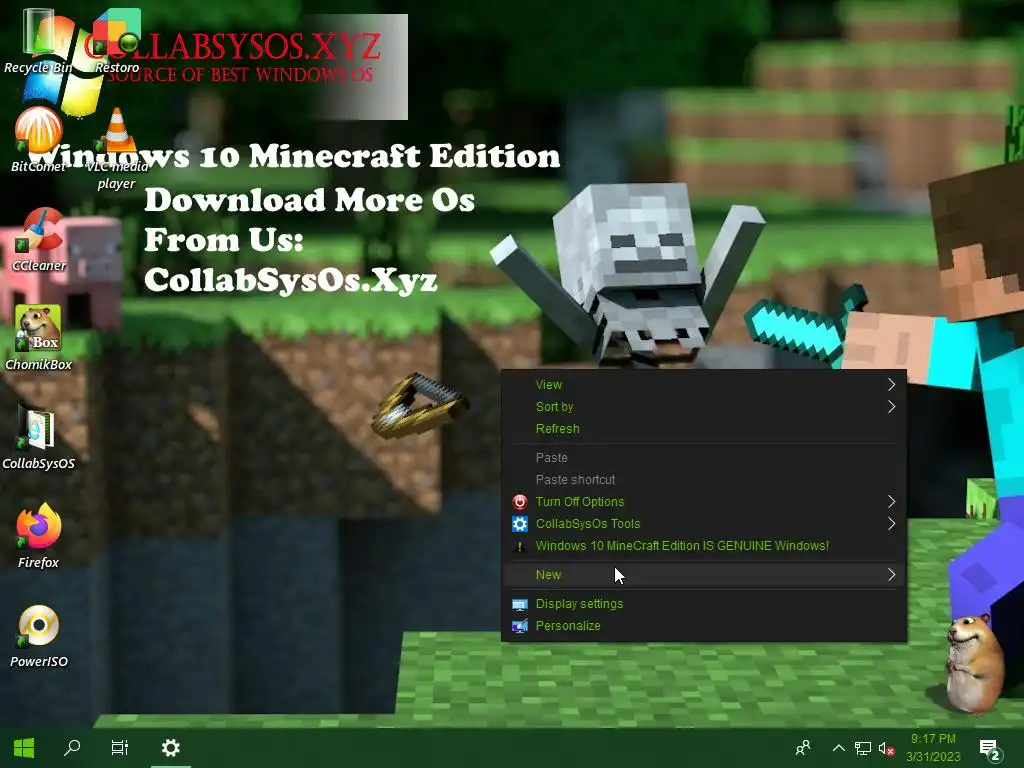Click the network status tray icon
Screen dimensions: 1024x768
863,748
